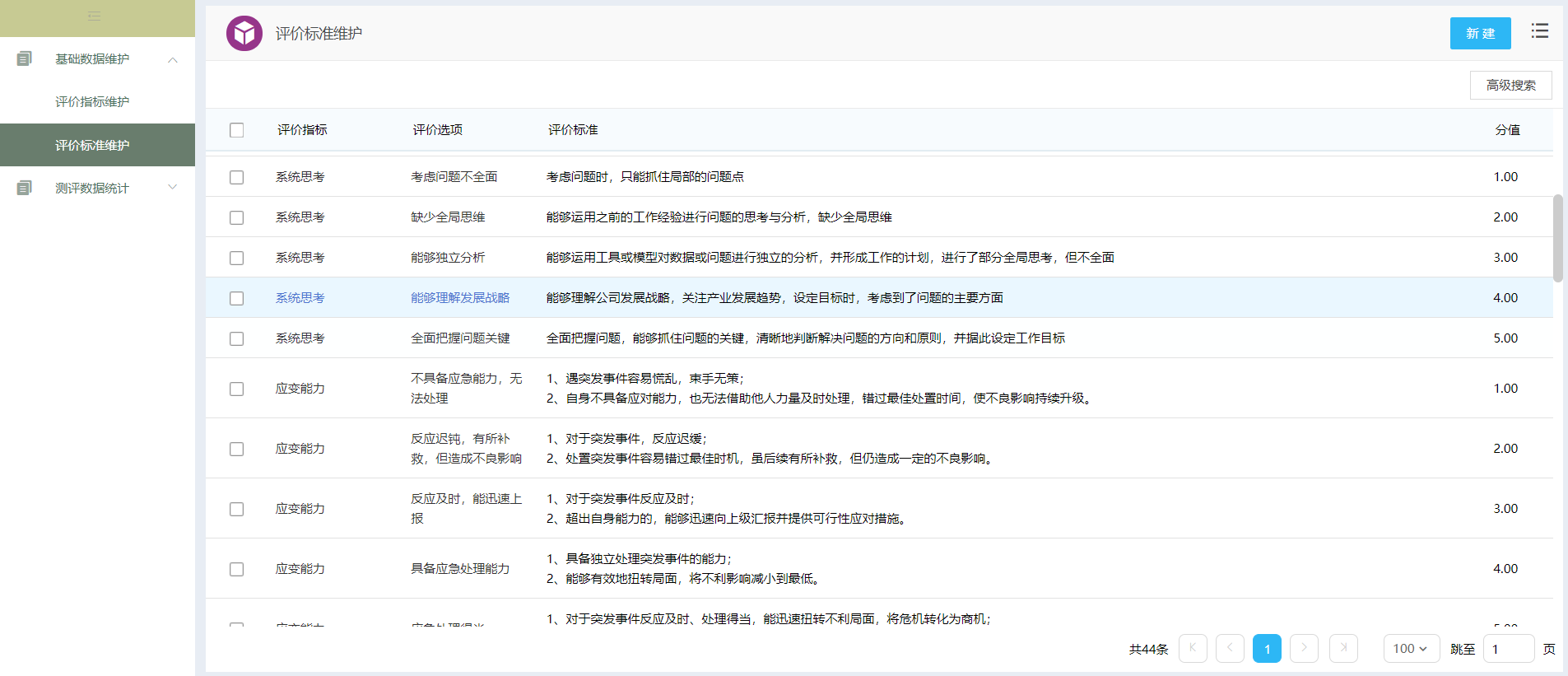Check the 缺少全局思维 row checkbox

(237, 217)
